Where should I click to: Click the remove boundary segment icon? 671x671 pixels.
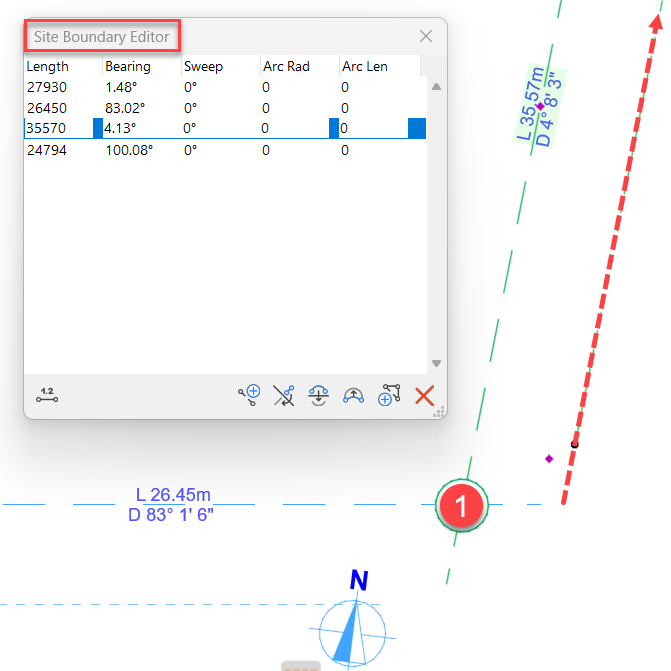tap(284, 394)
